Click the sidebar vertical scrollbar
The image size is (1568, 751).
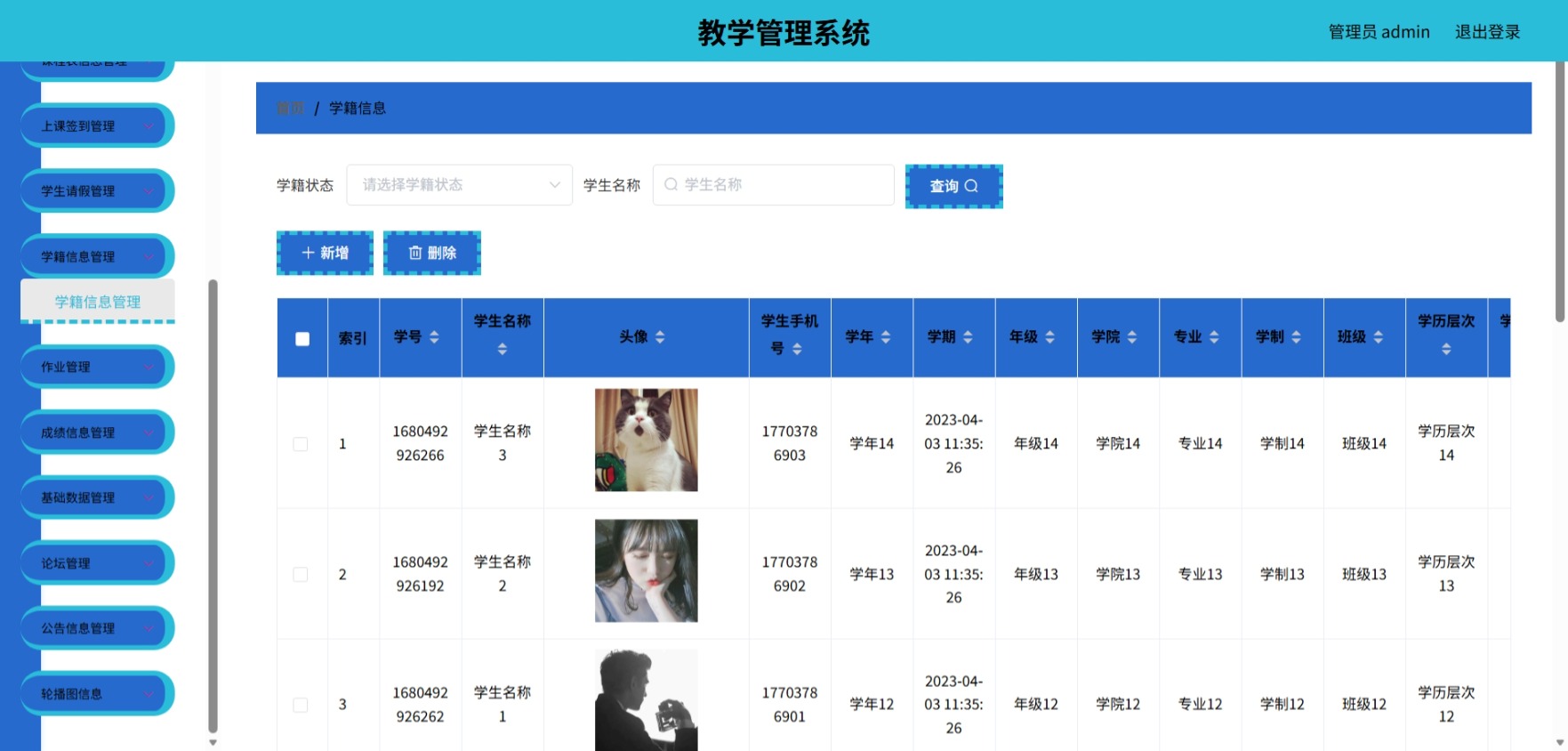pos(213,505)
